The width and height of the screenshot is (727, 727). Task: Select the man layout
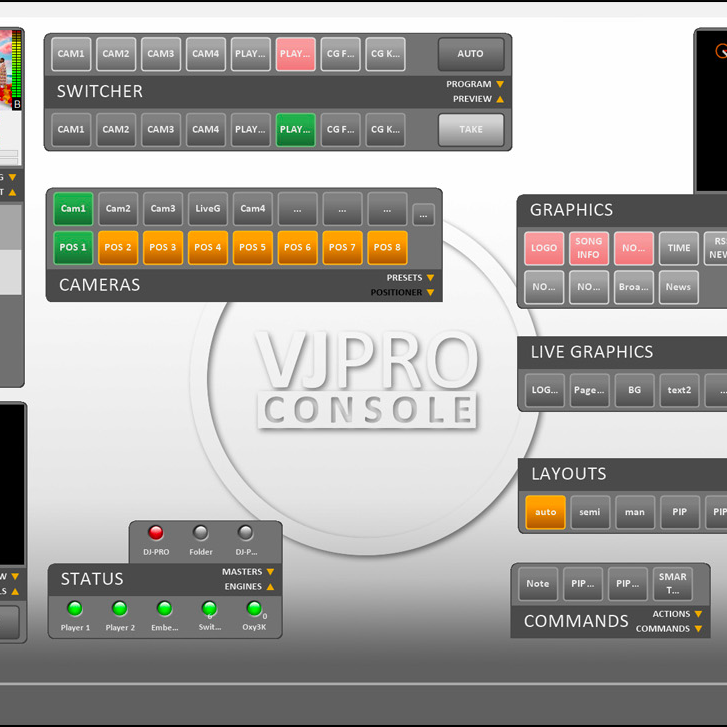[635, 512]
